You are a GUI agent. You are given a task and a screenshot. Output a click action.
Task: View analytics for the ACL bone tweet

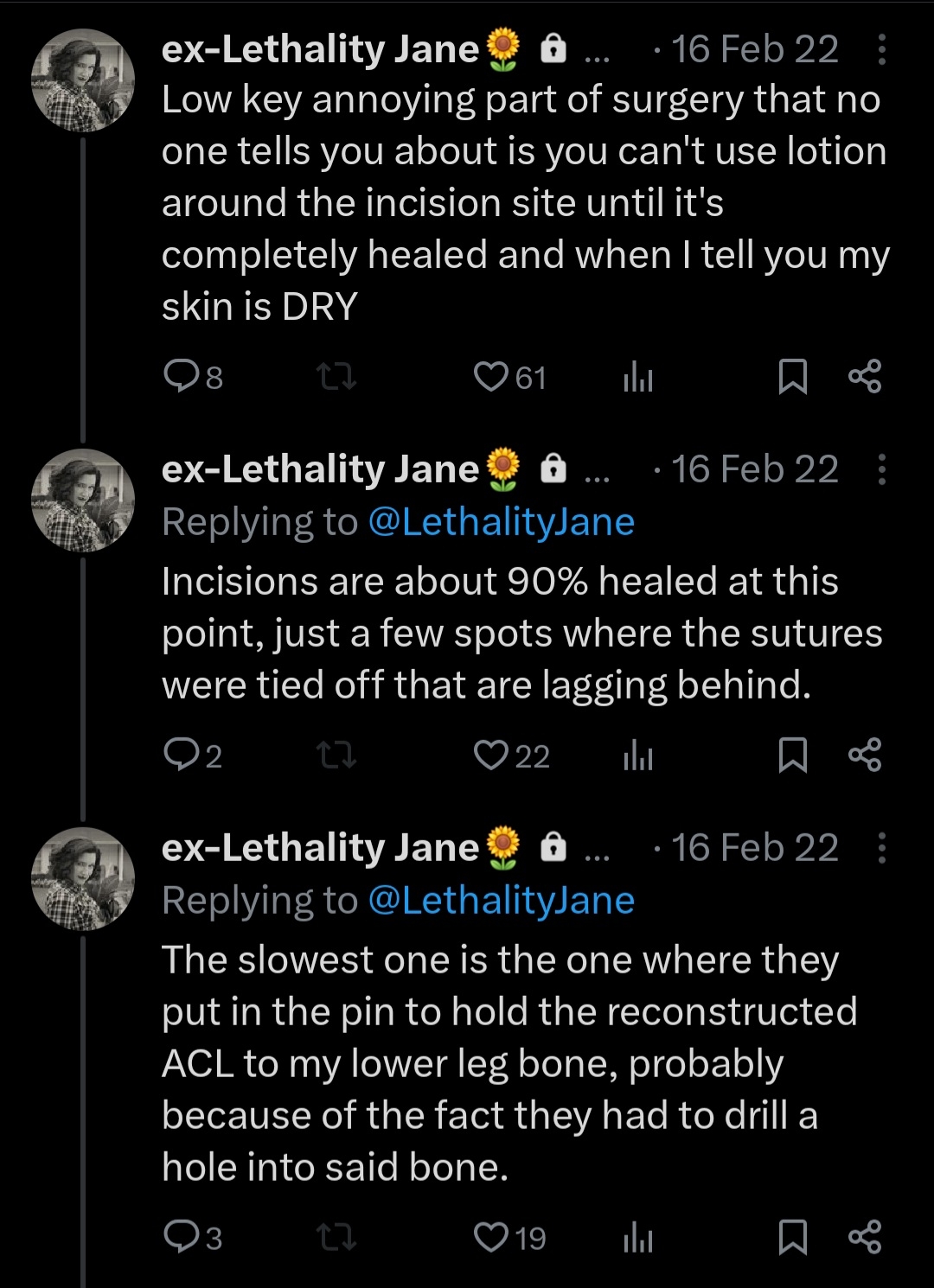[x=638, y=1238]
